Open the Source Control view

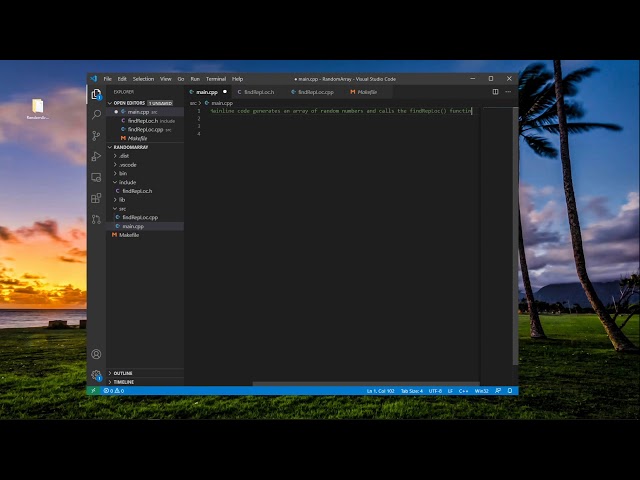96,135
